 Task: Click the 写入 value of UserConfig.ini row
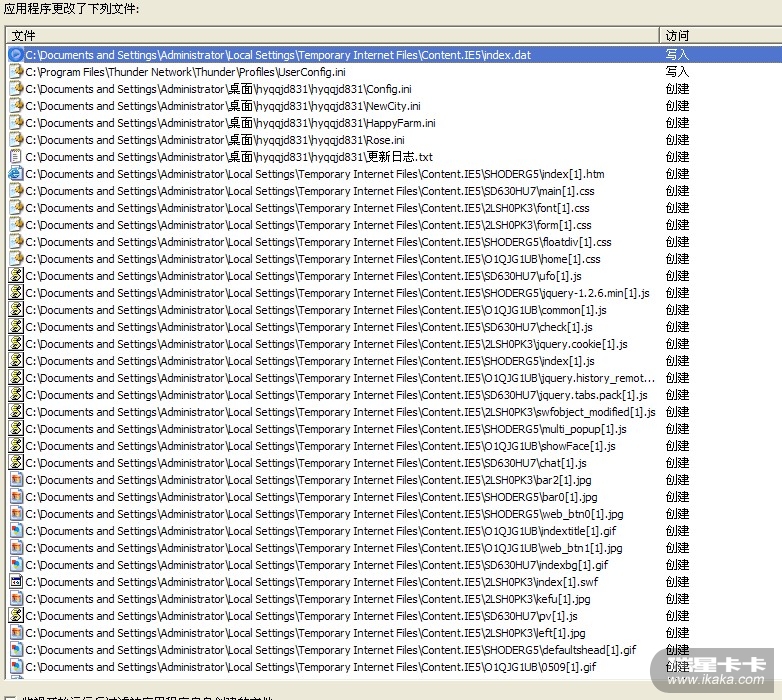click(x=677, y=72)
